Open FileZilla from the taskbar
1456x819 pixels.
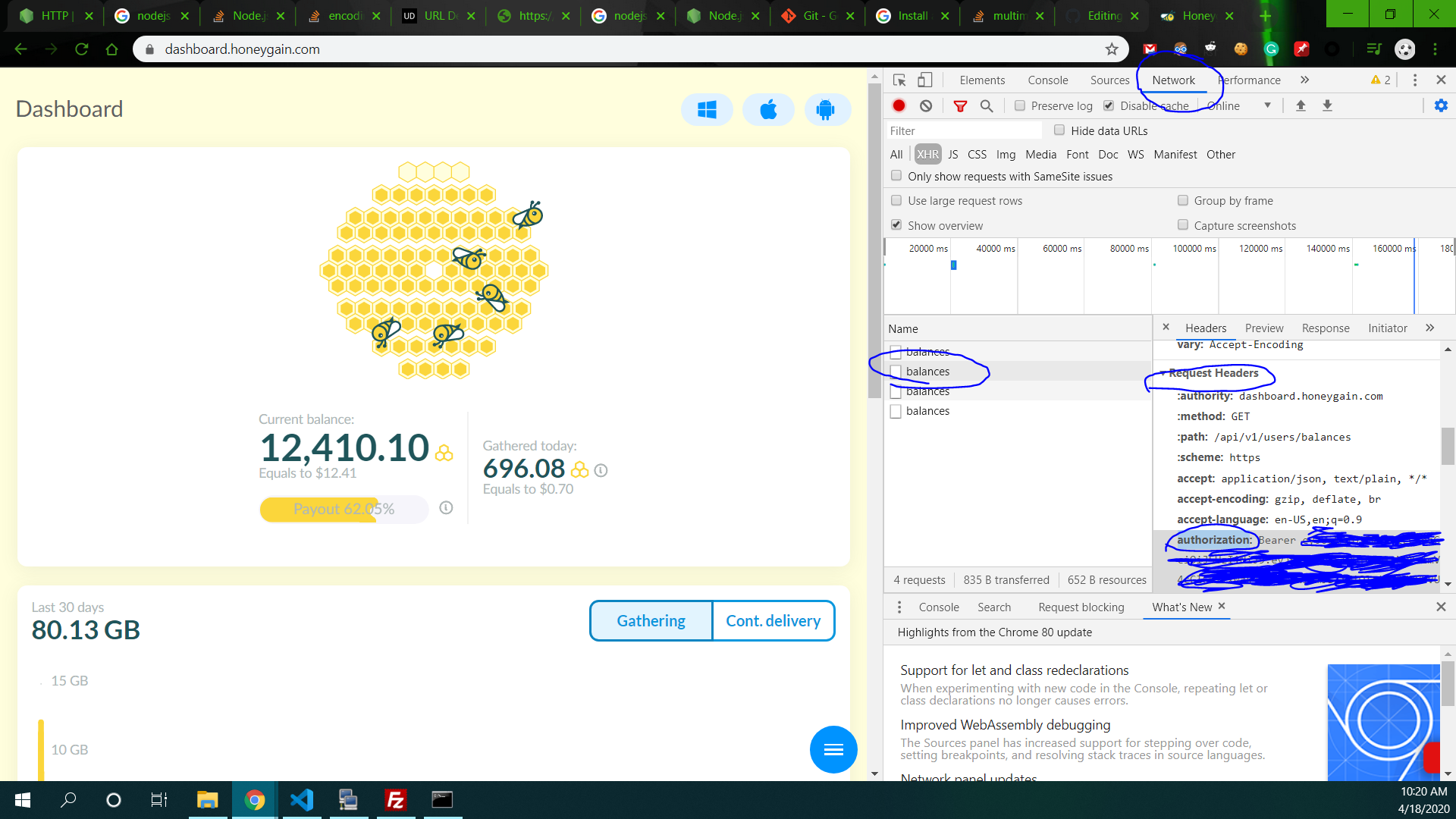396,799
